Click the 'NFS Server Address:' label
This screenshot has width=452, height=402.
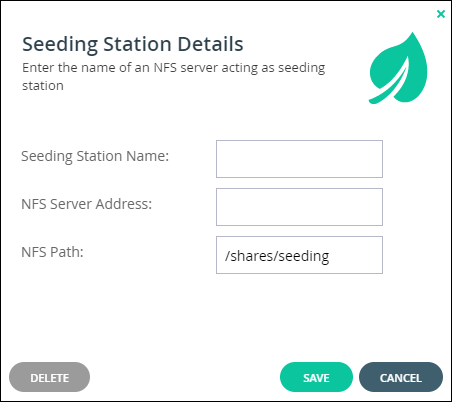click(87, 204)
